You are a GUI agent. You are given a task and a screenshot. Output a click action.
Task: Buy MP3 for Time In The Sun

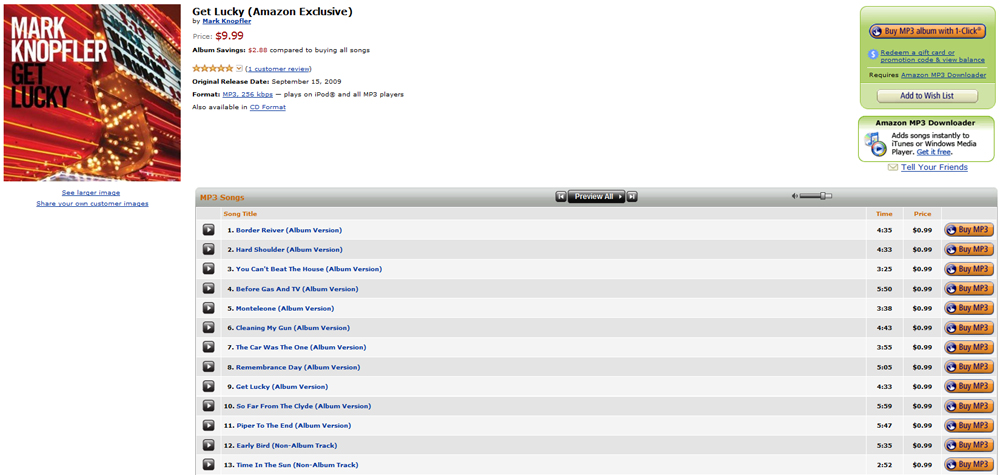click(x=969, y=464)
